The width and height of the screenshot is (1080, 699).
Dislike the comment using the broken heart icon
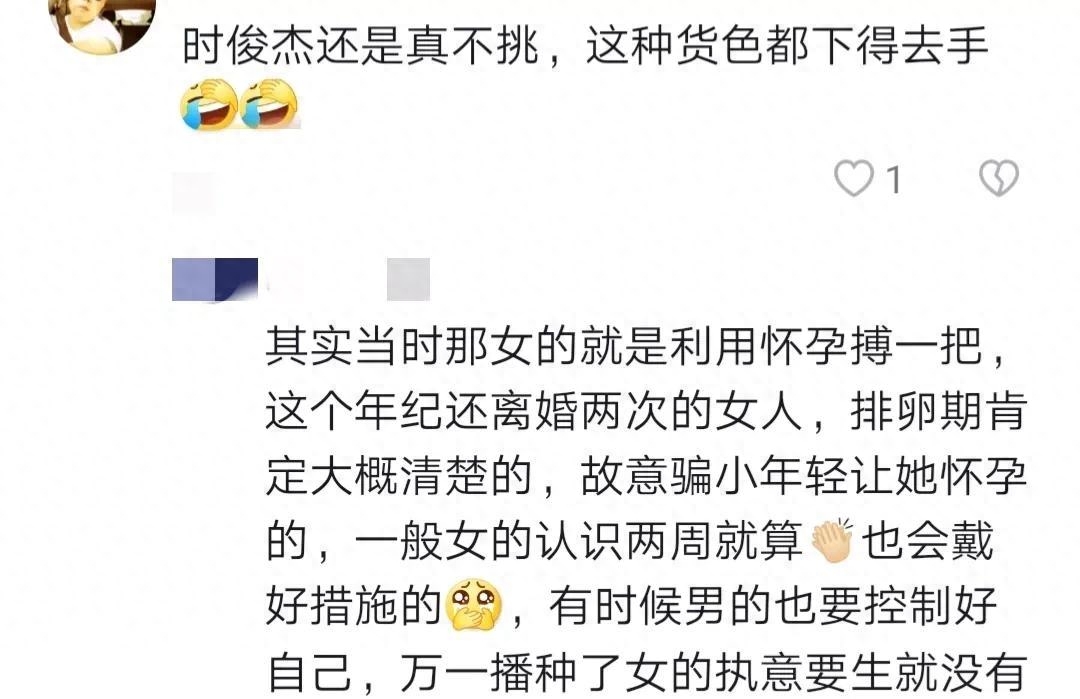click(x=999, y=178)
